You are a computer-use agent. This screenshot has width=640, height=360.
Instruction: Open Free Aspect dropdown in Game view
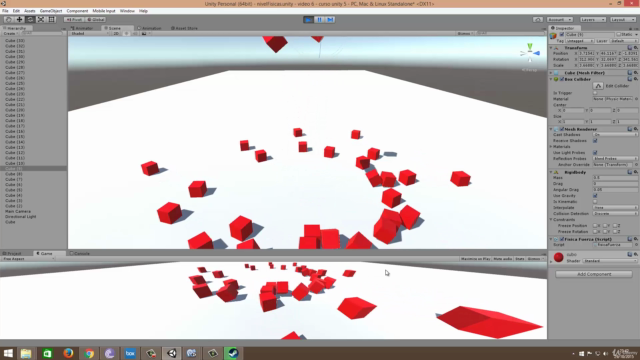[x=28, y=259]
